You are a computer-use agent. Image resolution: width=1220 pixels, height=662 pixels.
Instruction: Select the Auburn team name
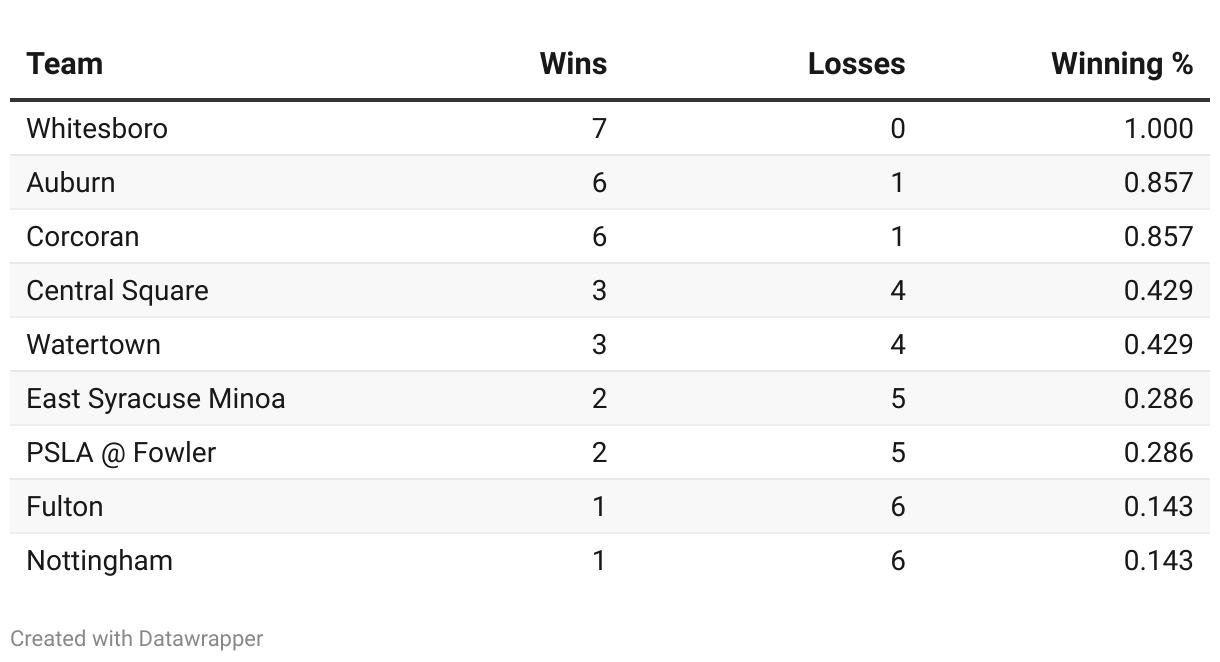pyautogui.click(x=71, y=183)
